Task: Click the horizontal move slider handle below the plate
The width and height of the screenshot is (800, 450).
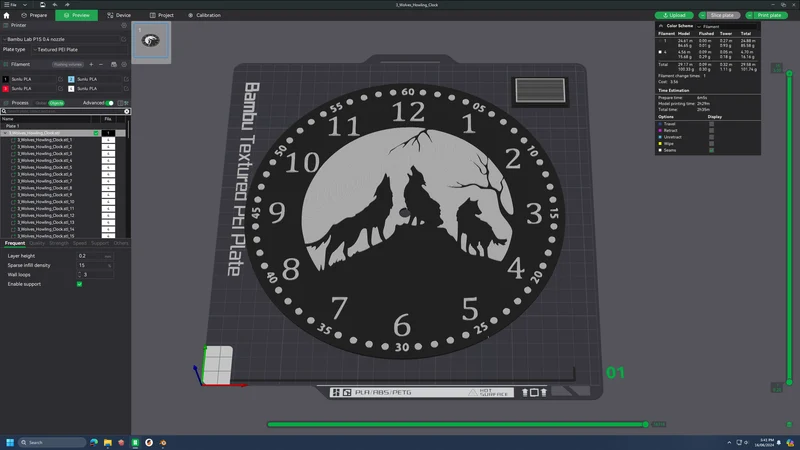Action: tap(645, 424)
